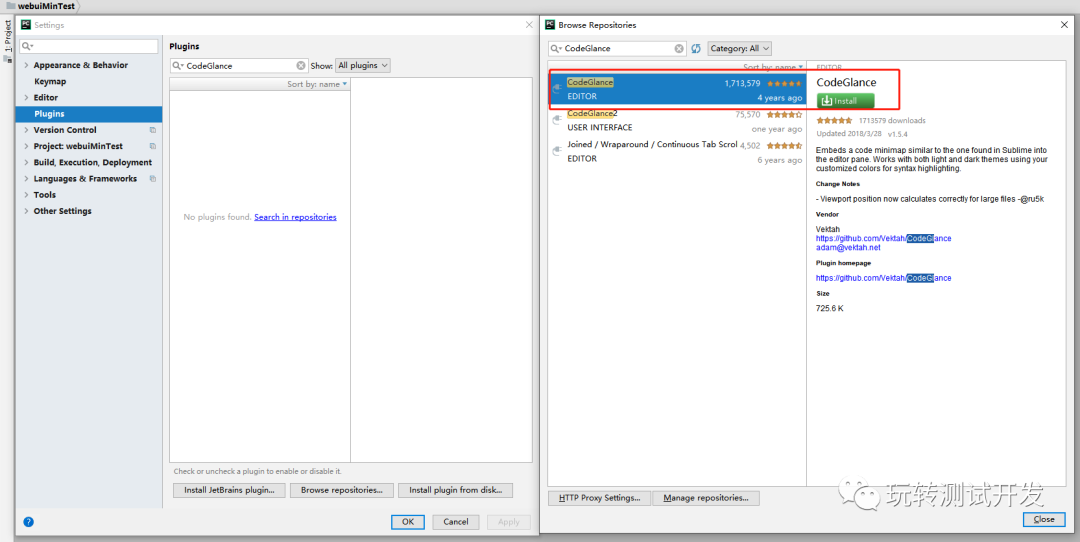
Task: Clear the CodeGlance search in Settings plugins
Action: [x=301, y=65]
